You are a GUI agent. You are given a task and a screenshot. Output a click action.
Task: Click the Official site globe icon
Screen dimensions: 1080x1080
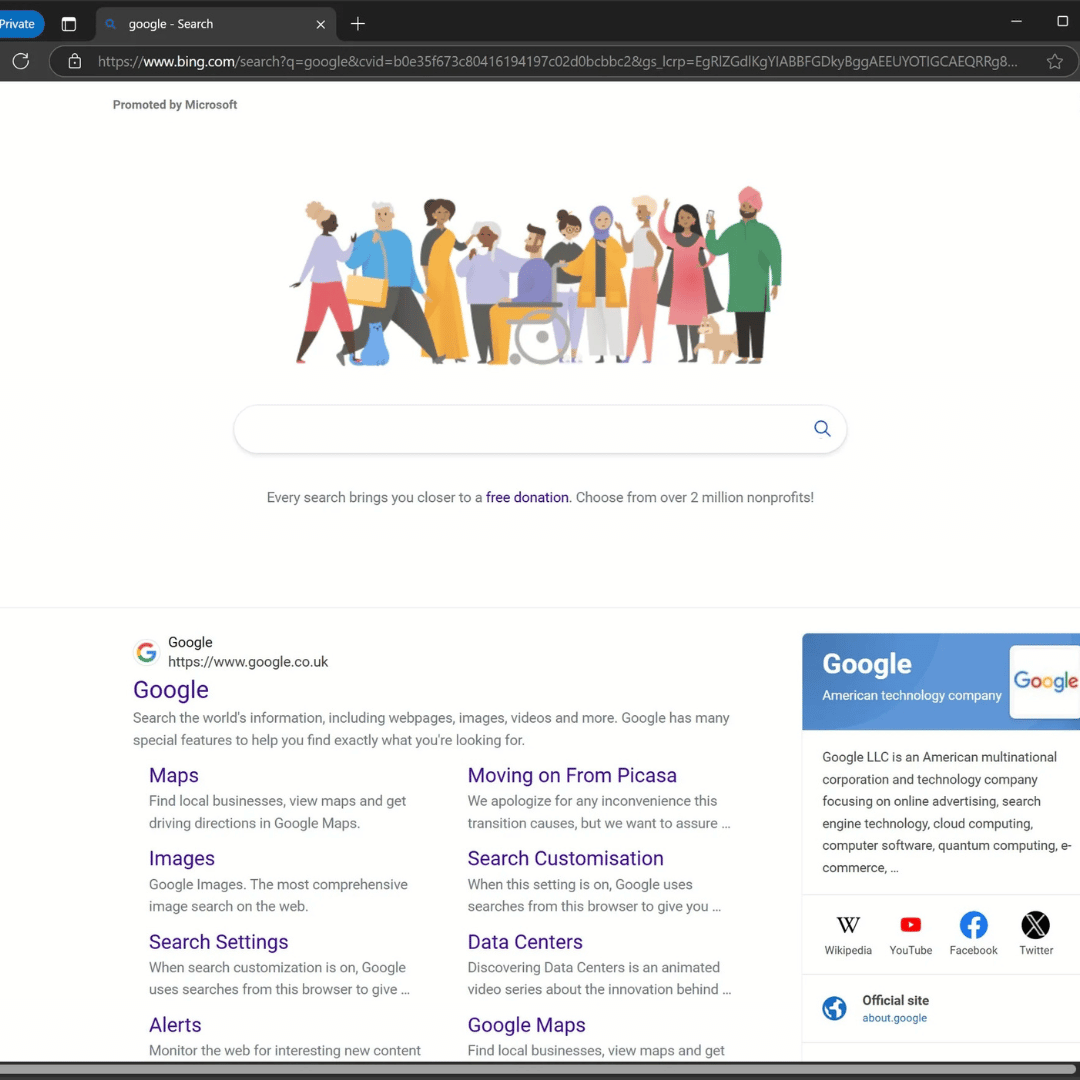[x=834, y=1008]
